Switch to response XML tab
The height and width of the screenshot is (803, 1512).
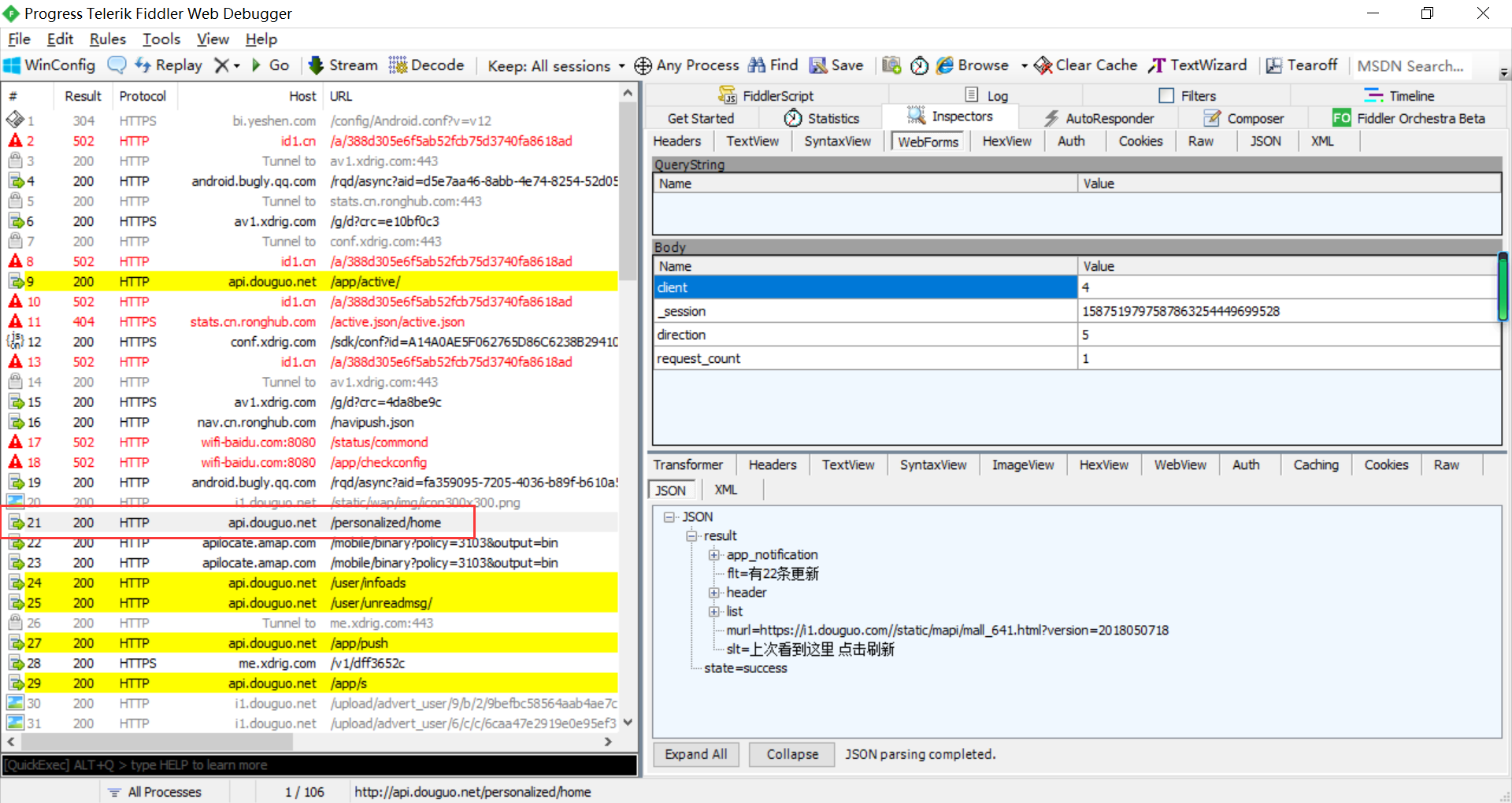[725, 490]
